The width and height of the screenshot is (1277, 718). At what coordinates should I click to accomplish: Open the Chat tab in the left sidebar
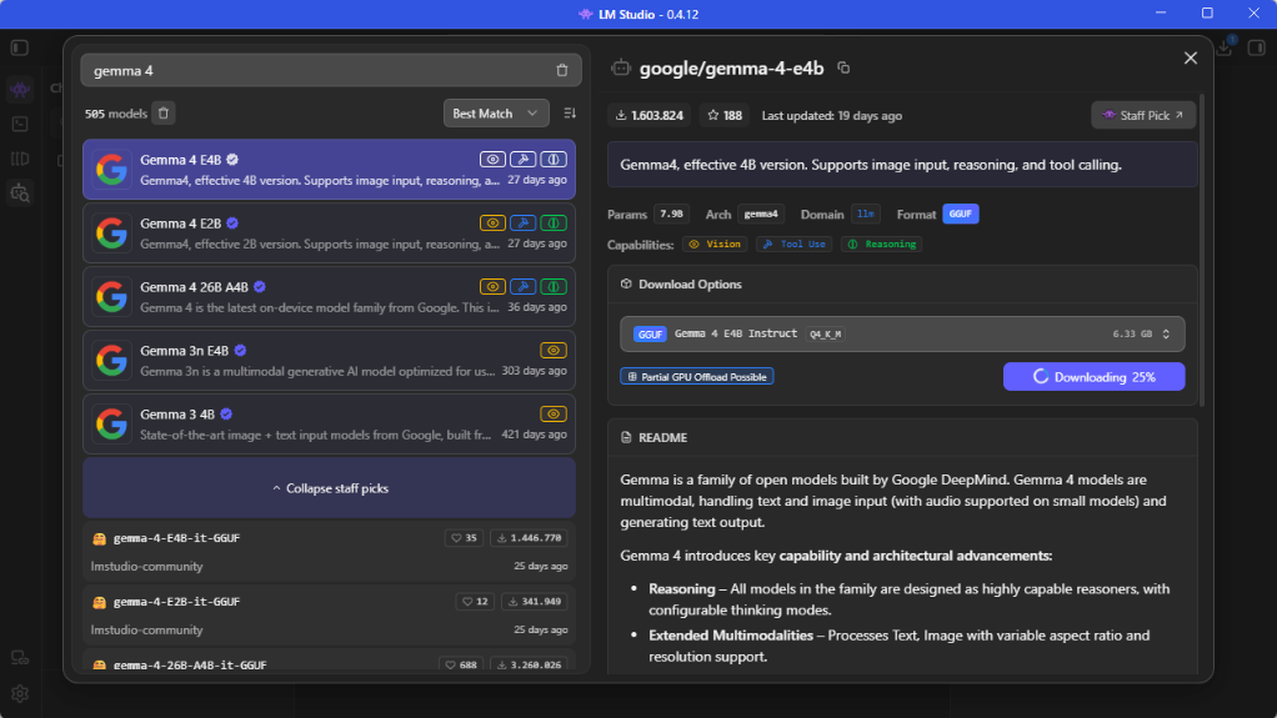(x=20, y=89)
